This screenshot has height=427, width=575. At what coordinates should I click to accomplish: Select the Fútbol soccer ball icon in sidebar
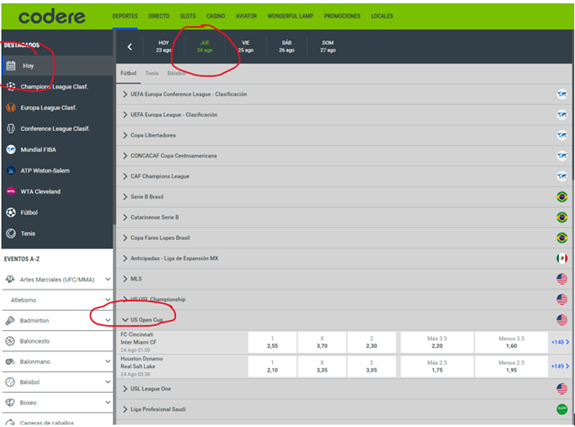11,212
